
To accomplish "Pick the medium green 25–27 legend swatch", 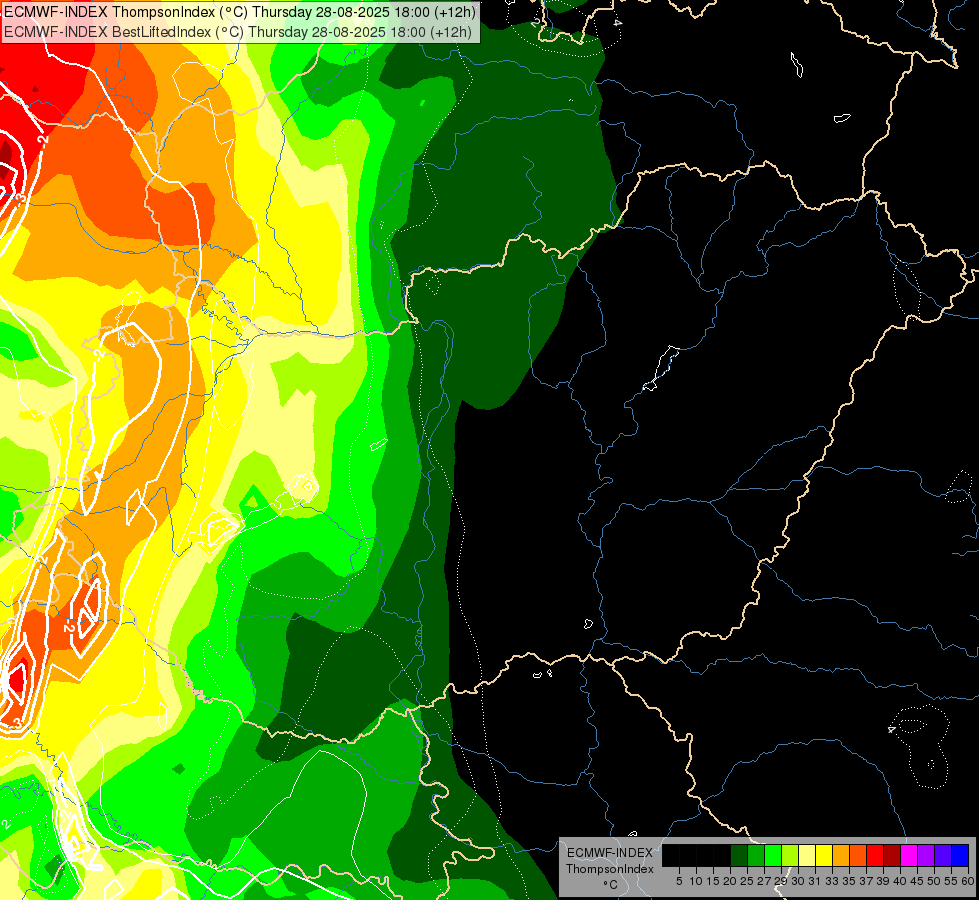I will [755, 855].
